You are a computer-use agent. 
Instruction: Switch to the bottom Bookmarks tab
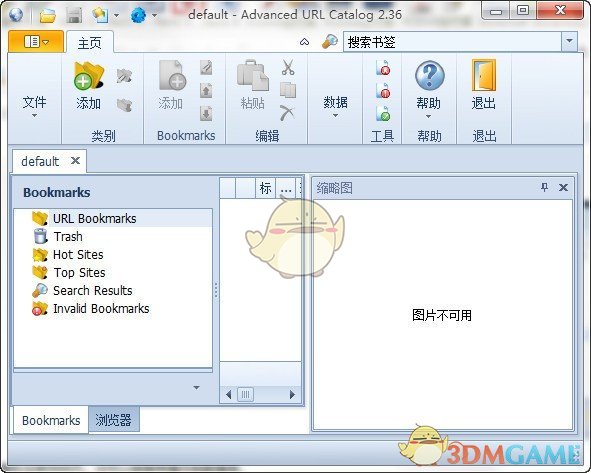(x=51, y=420)
